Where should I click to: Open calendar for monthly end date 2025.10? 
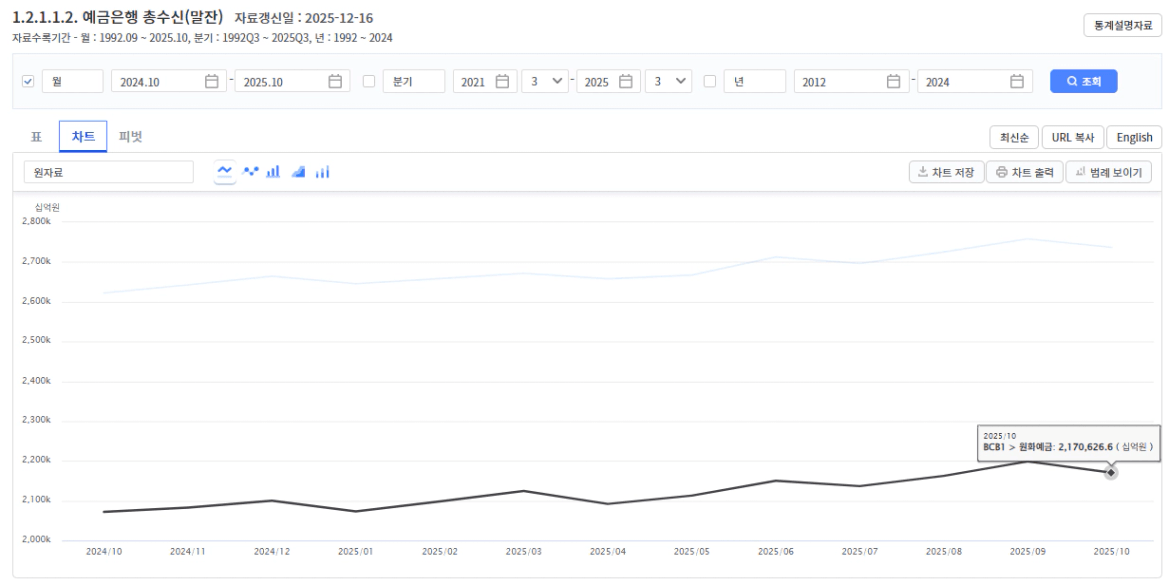(335, 82)
